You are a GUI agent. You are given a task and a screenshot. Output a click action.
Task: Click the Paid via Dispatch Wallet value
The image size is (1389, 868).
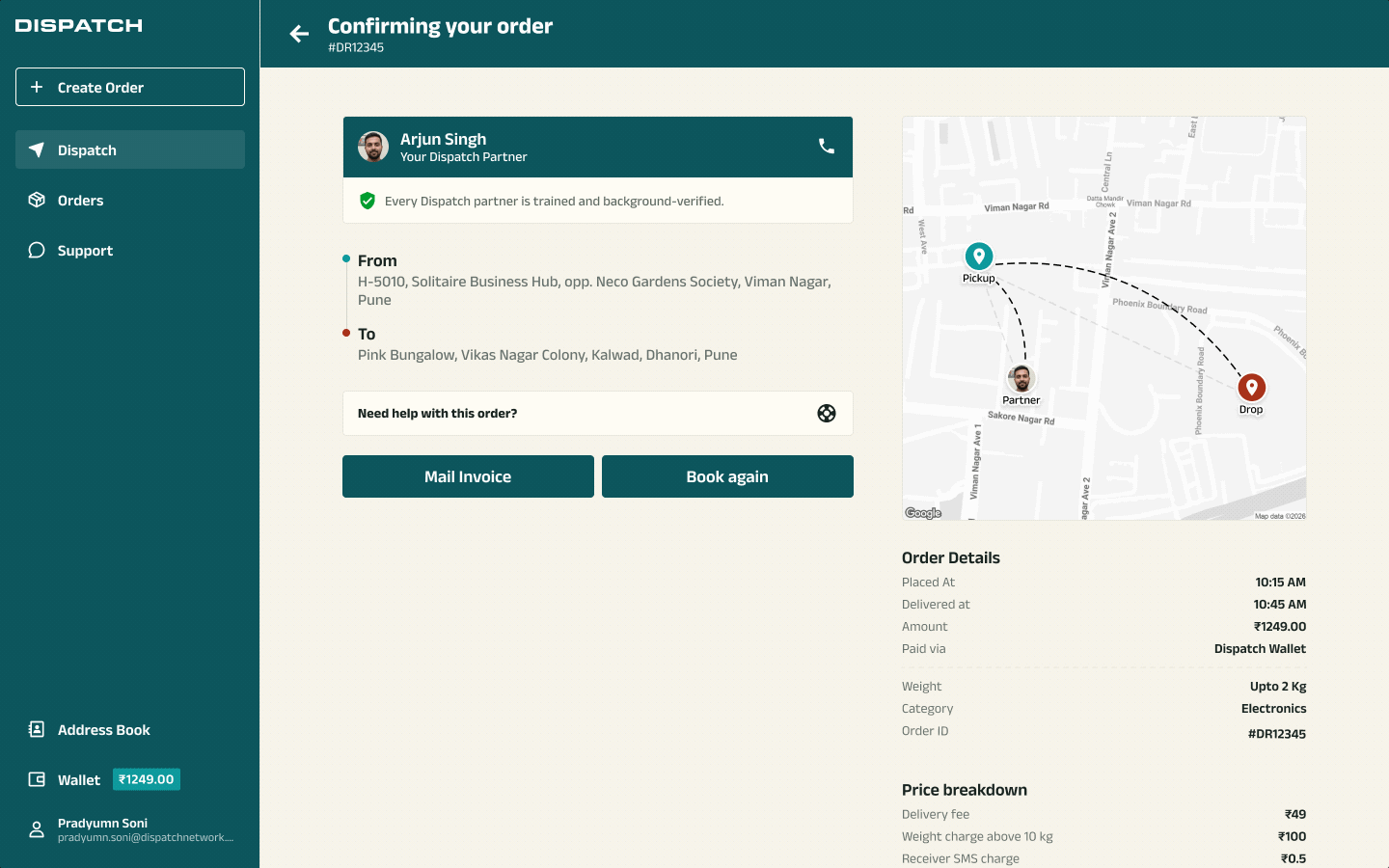[x=1260, y=648]
